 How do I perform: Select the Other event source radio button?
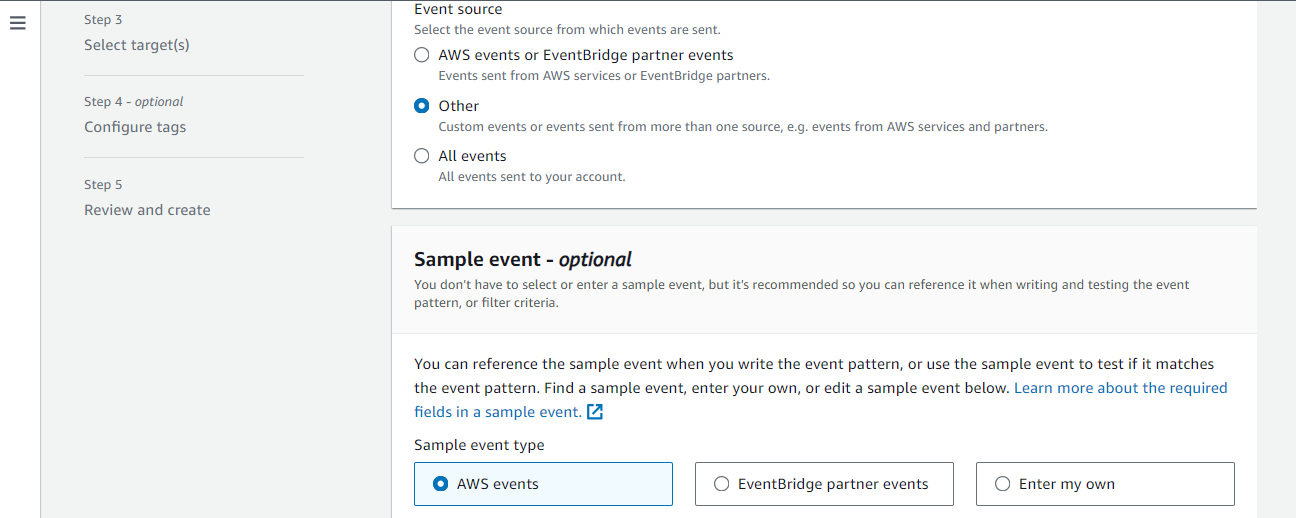tap(422, 106)
